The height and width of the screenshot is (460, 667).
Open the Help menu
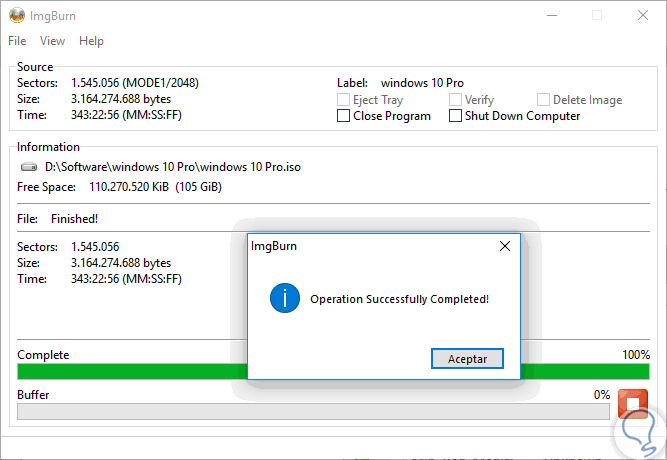91,41
